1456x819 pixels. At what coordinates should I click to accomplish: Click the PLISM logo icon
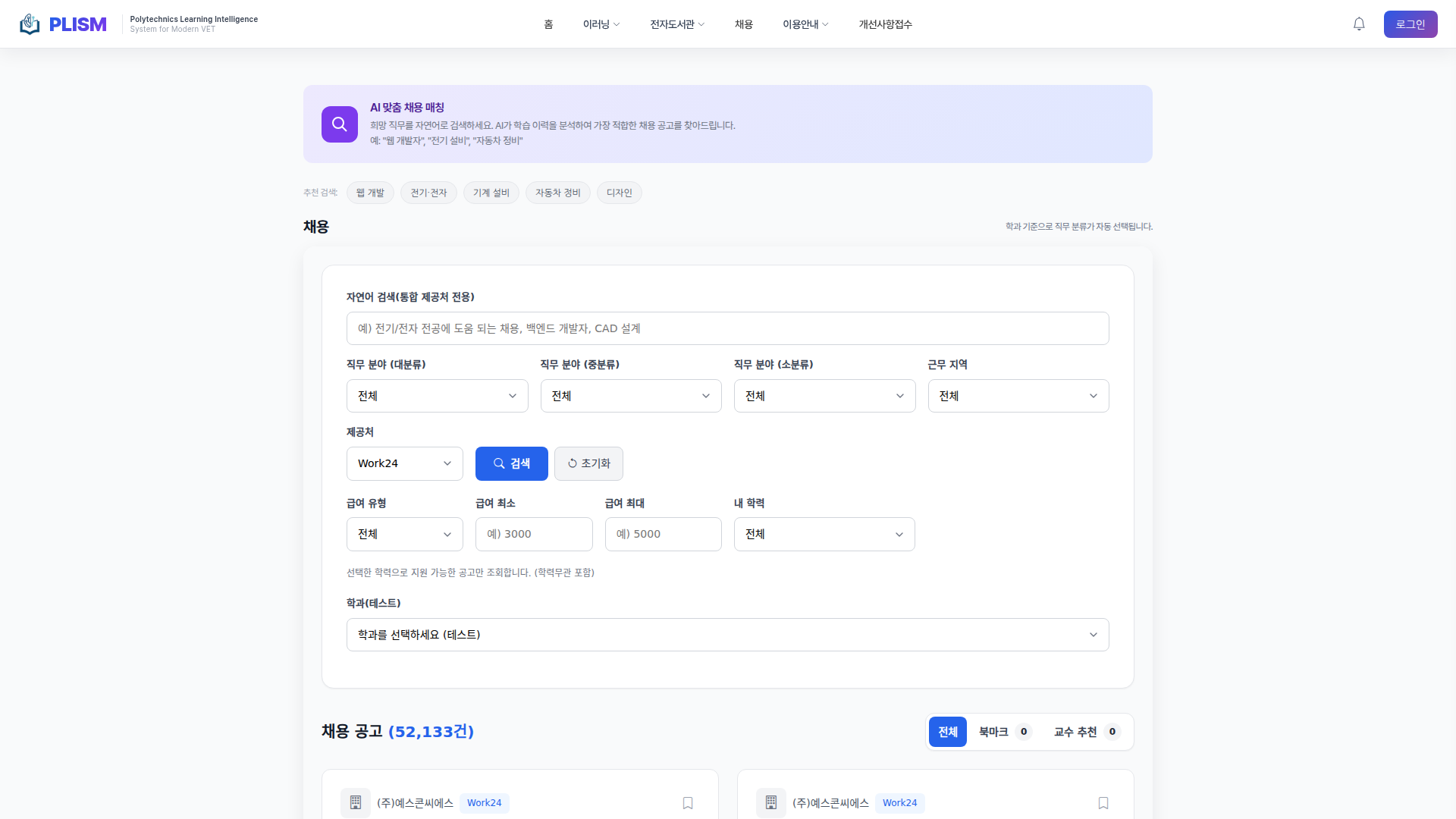30,24
